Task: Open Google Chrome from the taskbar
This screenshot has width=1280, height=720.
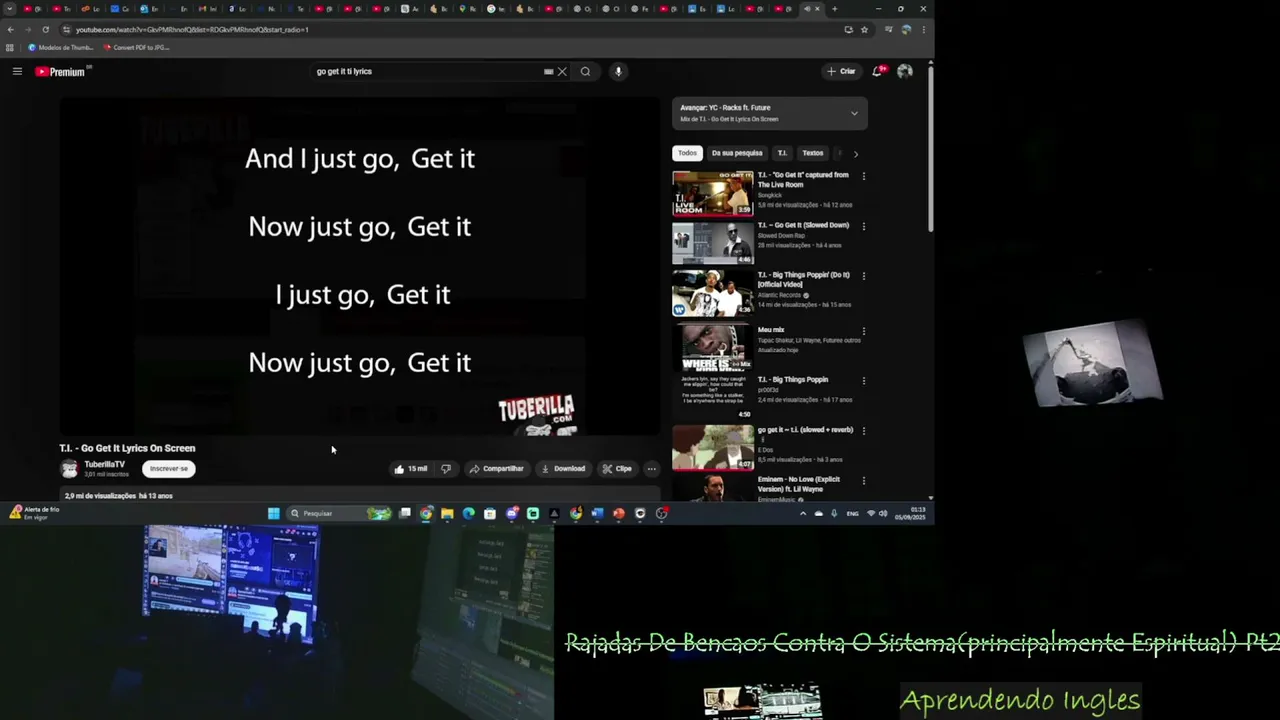Action: 426,513
